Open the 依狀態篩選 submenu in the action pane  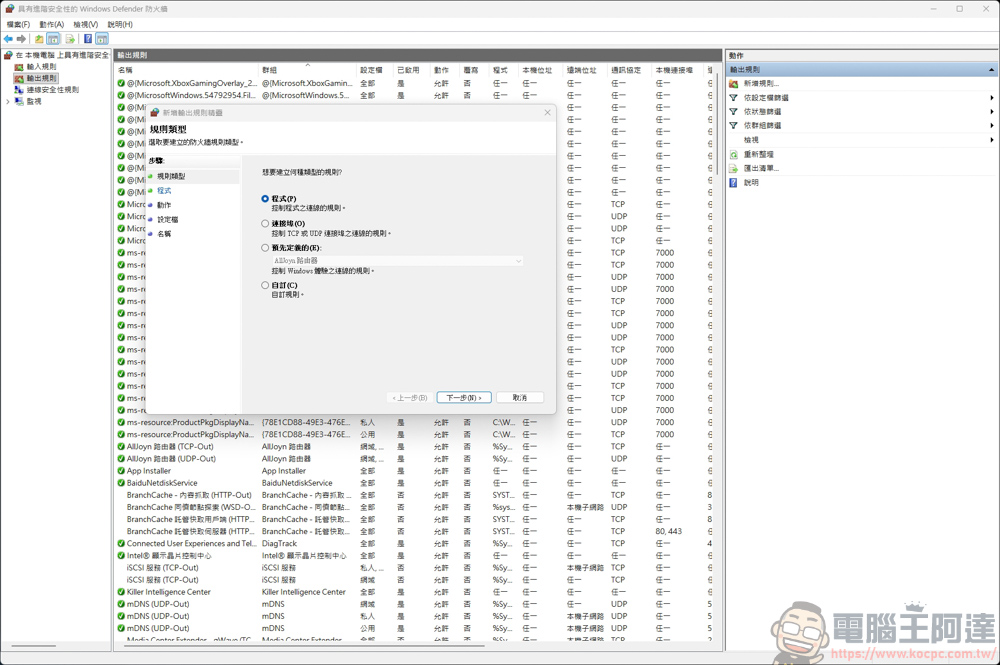[x=862, y=112]
